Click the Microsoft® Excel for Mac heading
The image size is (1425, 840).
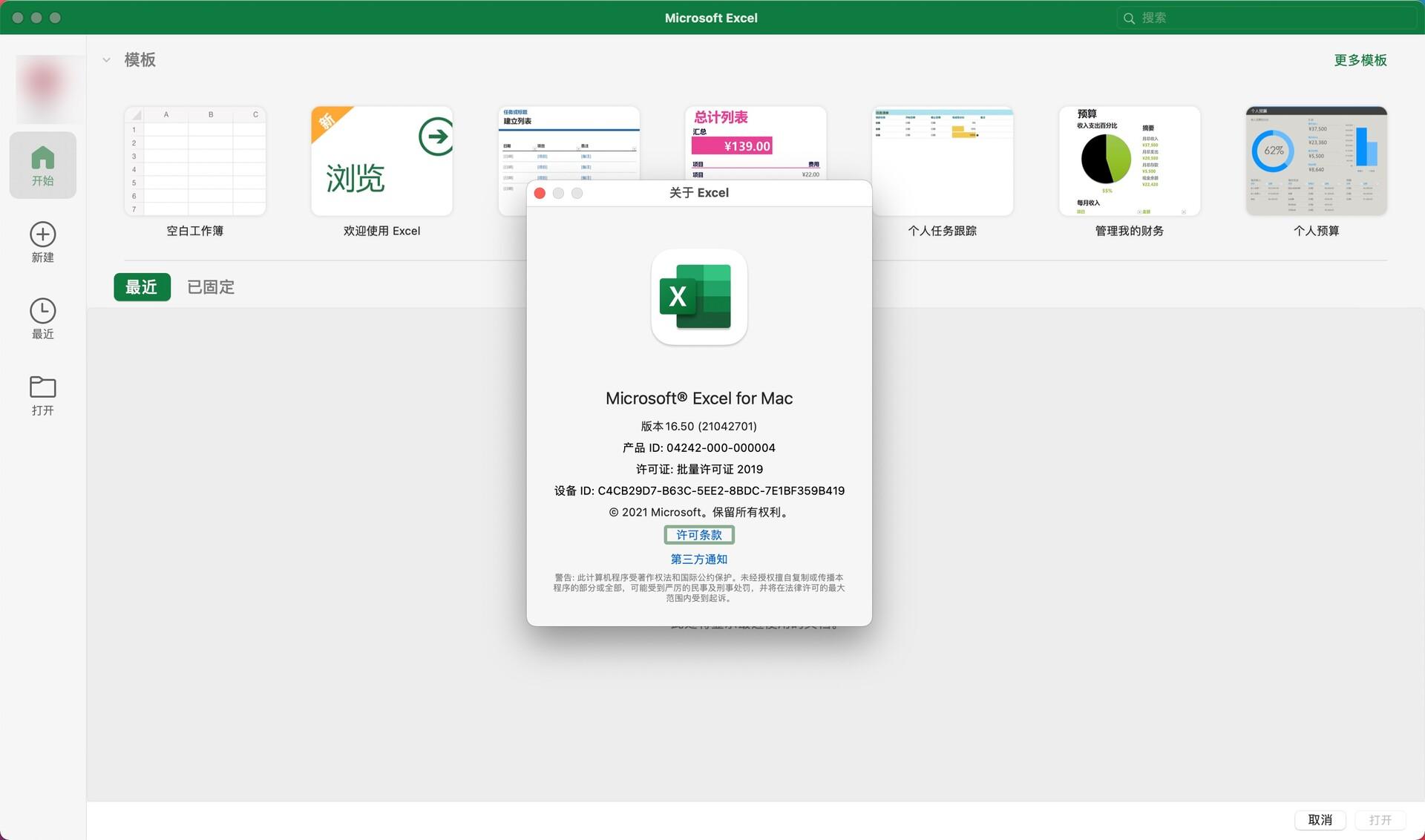699,398
